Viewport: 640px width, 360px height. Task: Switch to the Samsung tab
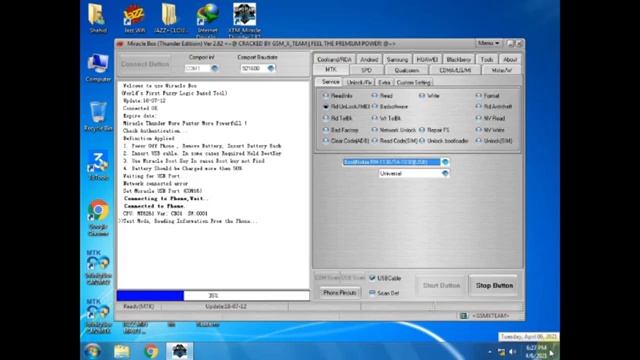click(x=397, y=60)
